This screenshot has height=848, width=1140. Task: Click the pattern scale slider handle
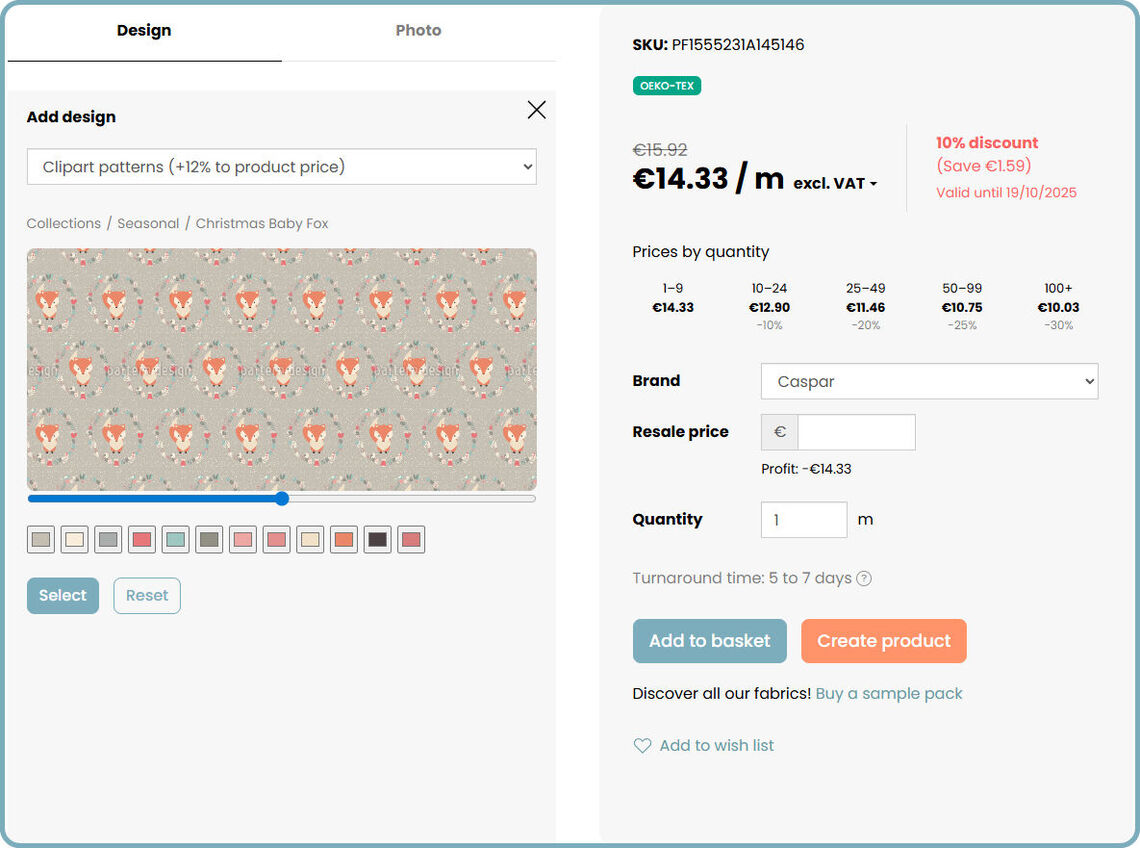[x=281, y=498]
